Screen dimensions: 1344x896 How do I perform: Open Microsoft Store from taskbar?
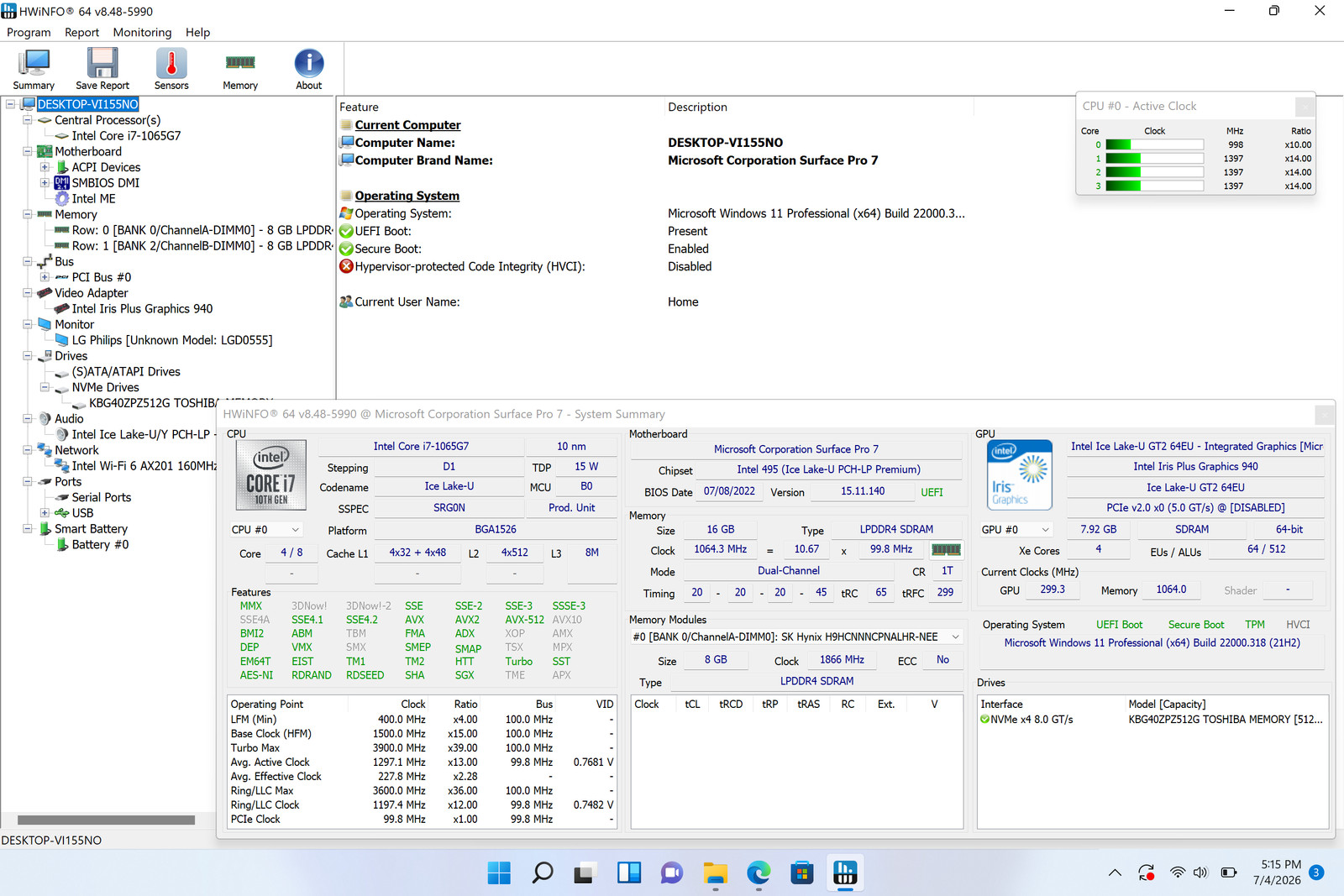[802, 873]
